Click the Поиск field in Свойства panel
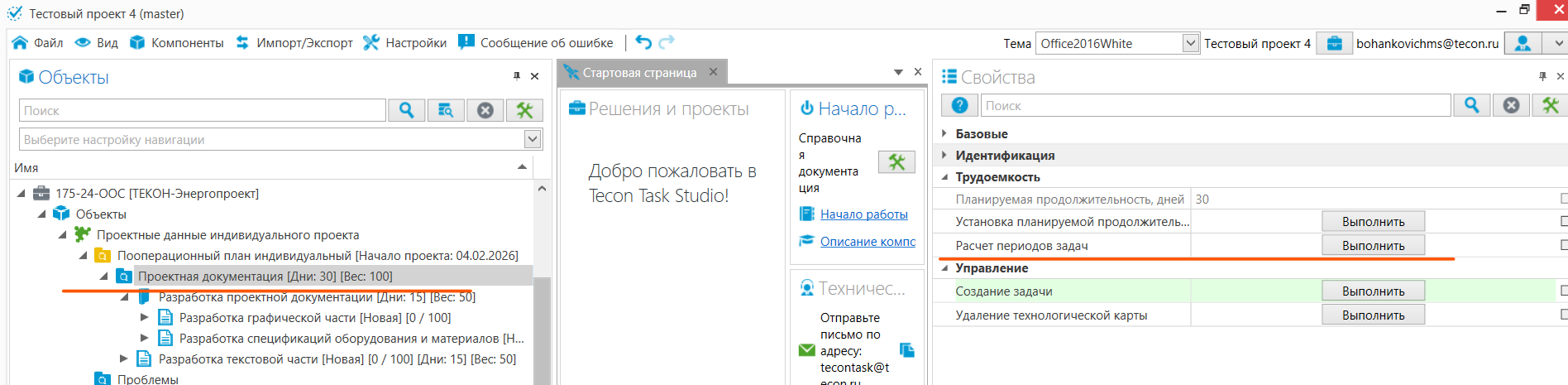This screenshot has height=385, width=1568. click(x=1215, y=105)
